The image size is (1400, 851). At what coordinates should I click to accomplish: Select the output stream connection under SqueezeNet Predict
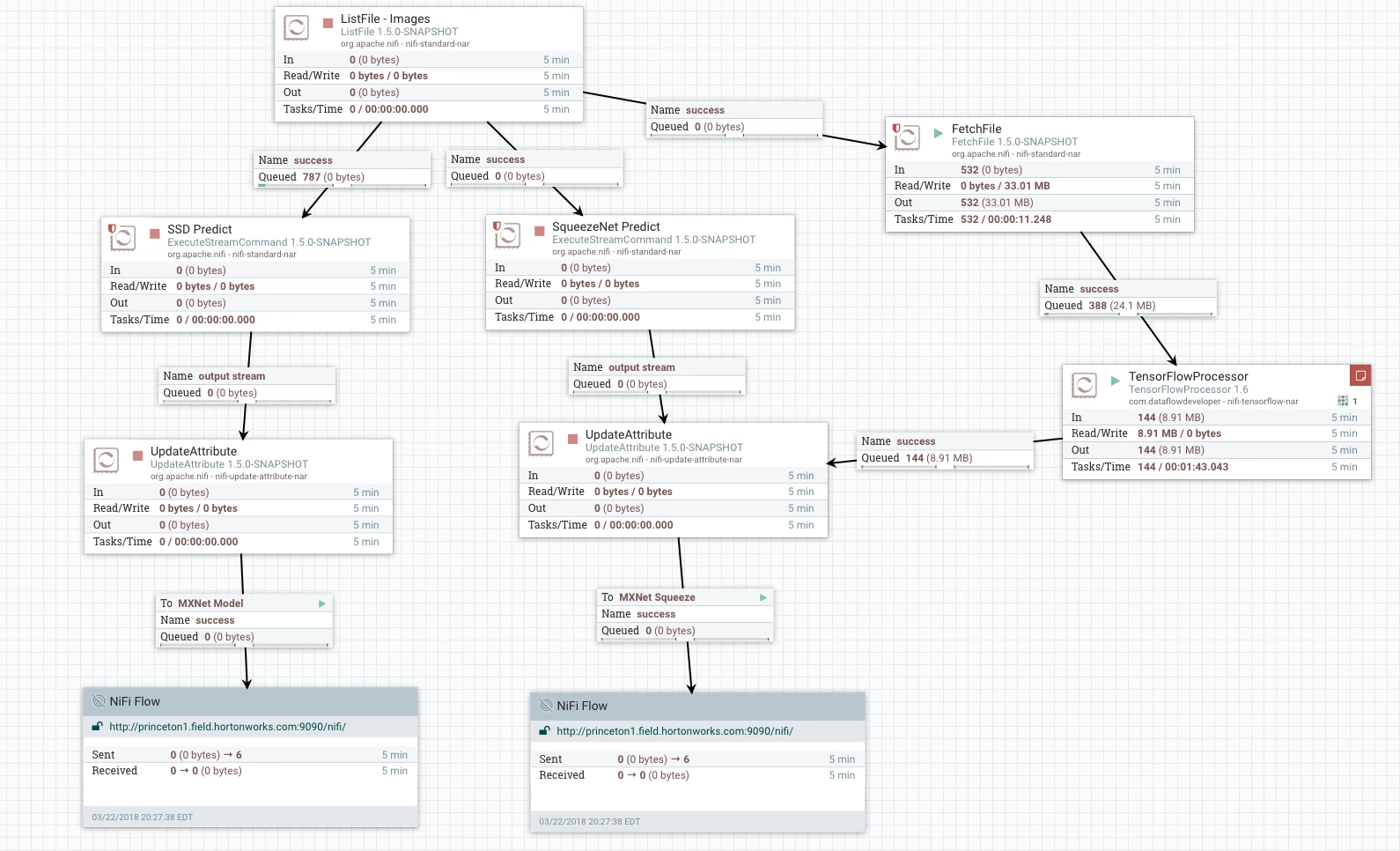[658, 375]
